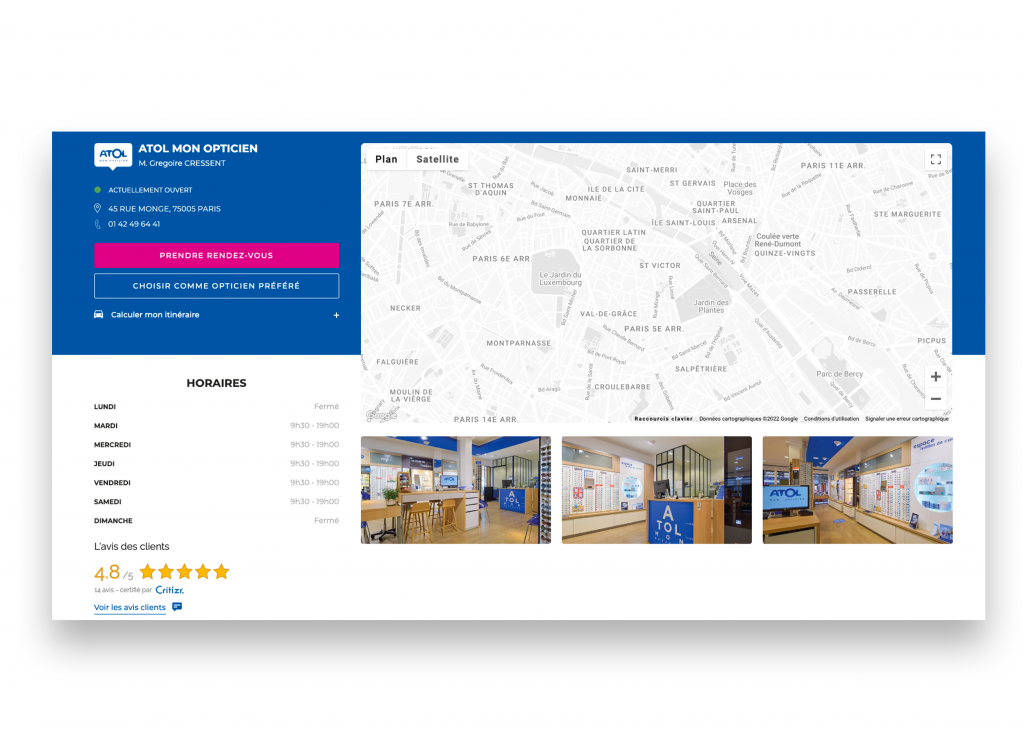
Task: Click the ST VICTOR map label
Action: pos(660,266)
